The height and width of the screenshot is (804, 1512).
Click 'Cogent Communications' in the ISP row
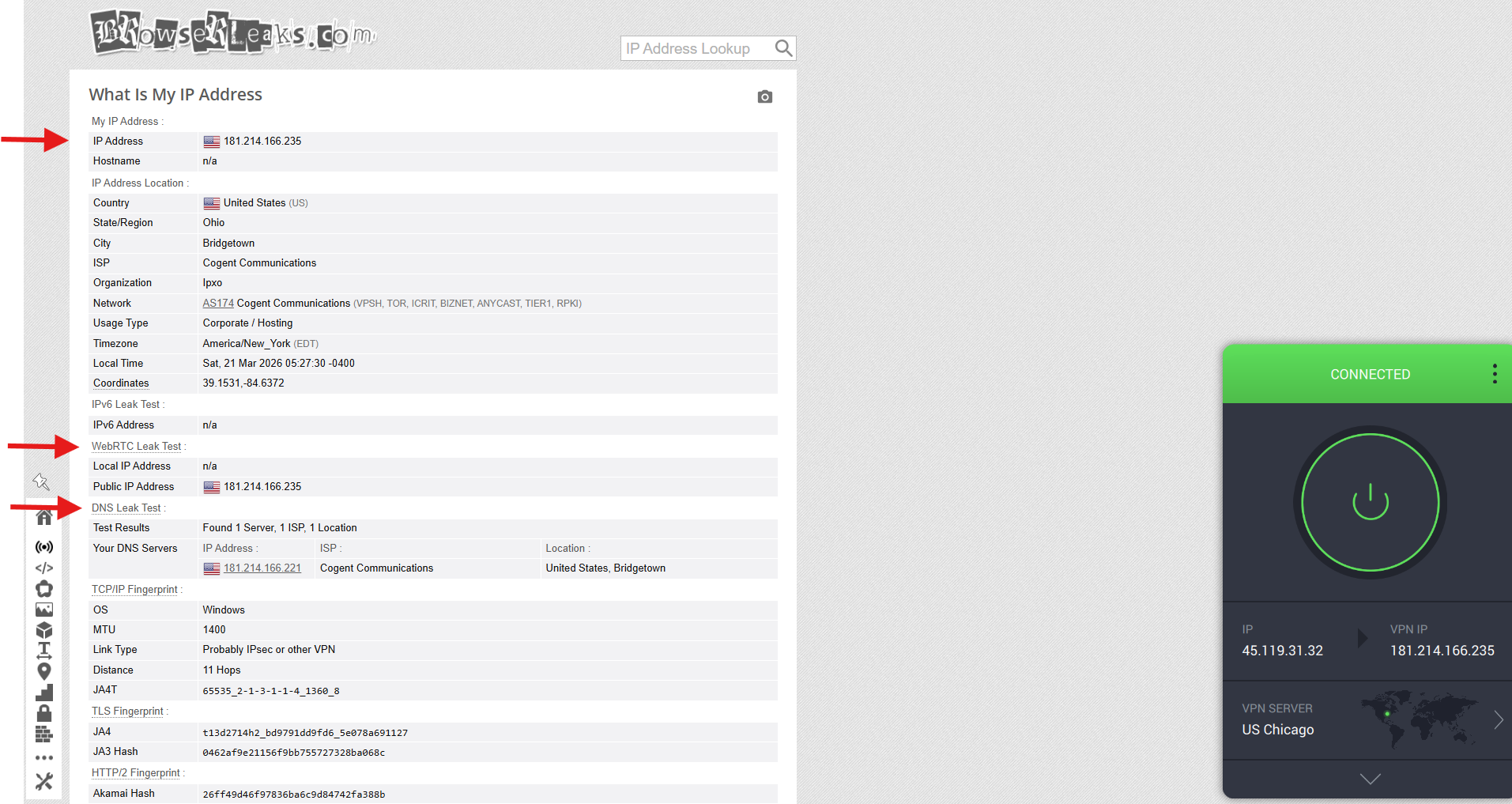(x=259, y=263)
